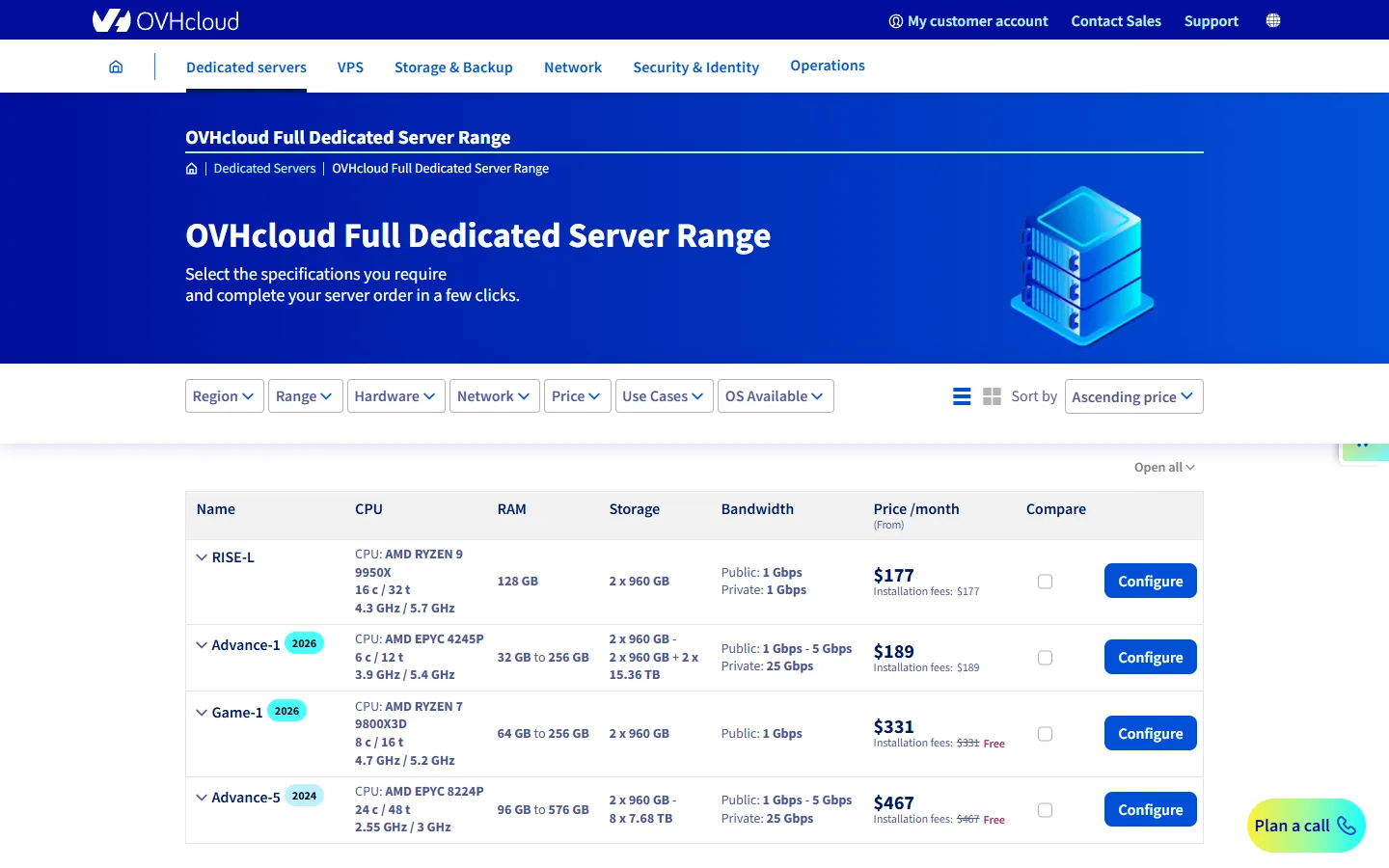Open the Use Cases filter dropdown

click(665, 396)
